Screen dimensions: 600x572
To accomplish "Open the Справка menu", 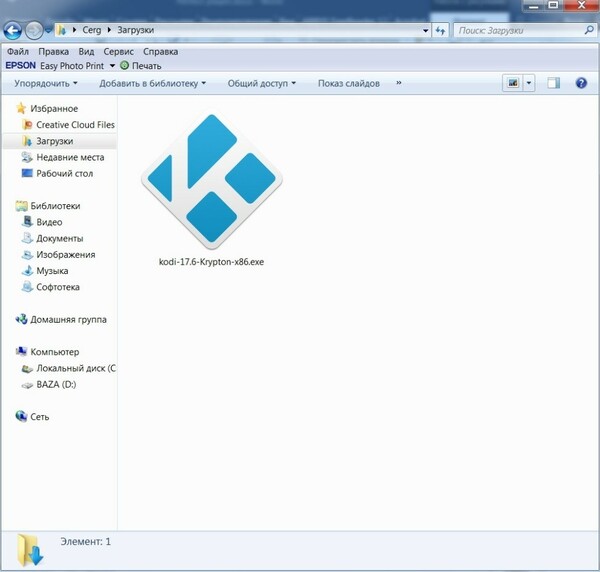I will (160, 52).
